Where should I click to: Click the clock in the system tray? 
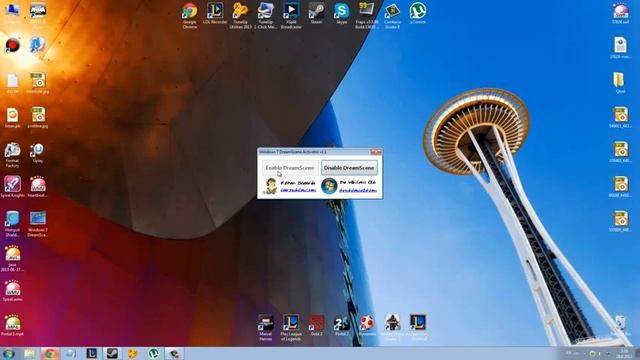[x=624, y=353]
